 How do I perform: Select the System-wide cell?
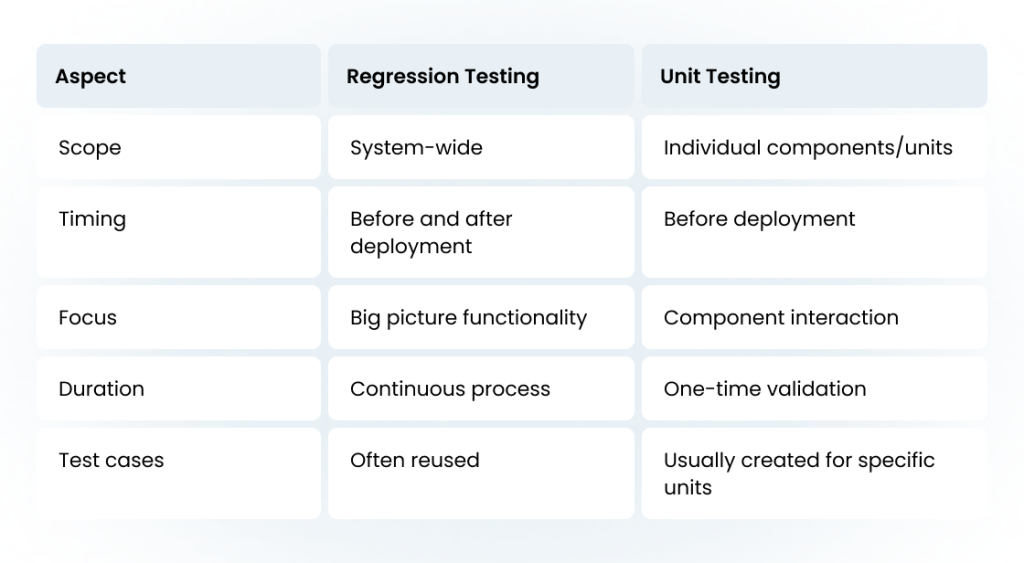(x=481, y=148)
